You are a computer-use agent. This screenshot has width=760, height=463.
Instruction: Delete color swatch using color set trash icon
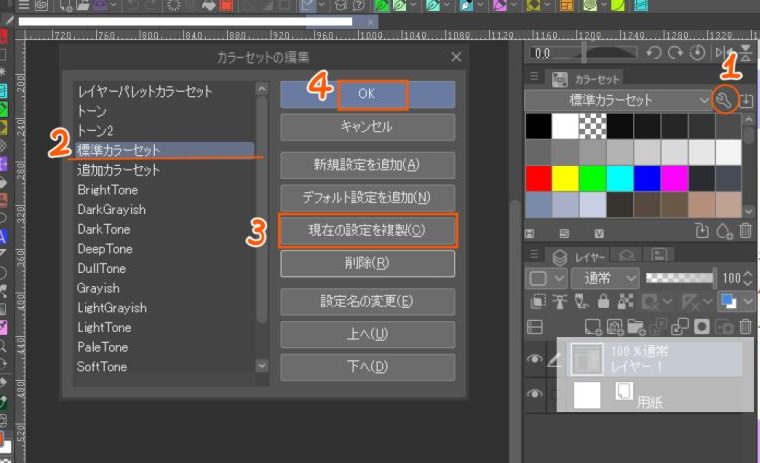746,231
